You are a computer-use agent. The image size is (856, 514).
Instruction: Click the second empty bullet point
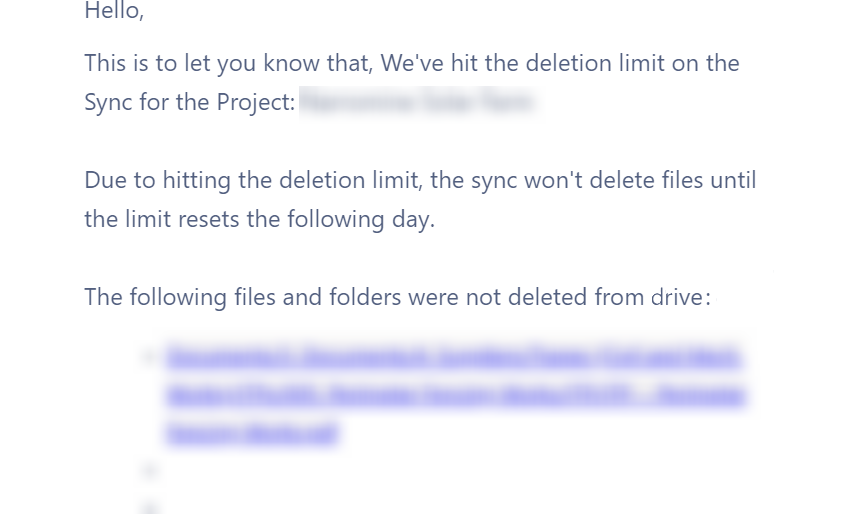click(x=150, y=470)
